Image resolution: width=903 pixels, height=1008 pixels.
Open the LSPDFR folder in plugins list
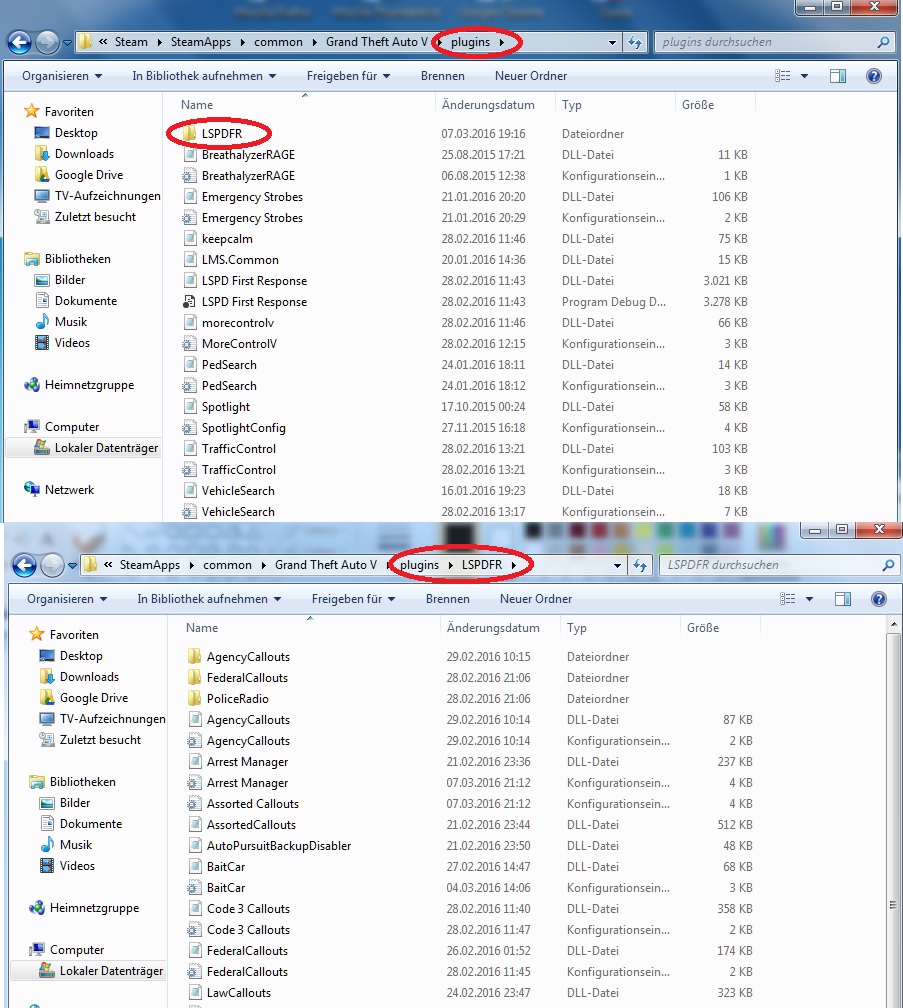[x=222, y=134]
